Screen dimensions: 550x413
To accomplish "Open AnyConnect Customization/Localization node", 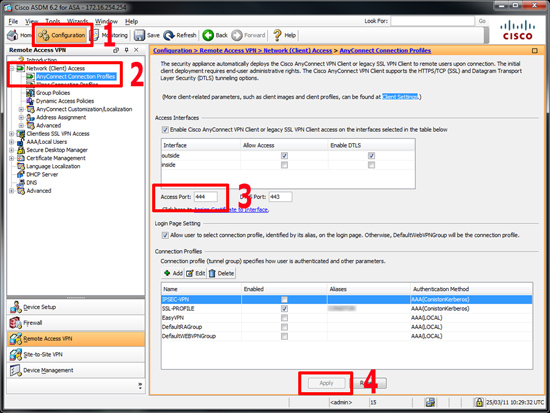I will point(84,109).
